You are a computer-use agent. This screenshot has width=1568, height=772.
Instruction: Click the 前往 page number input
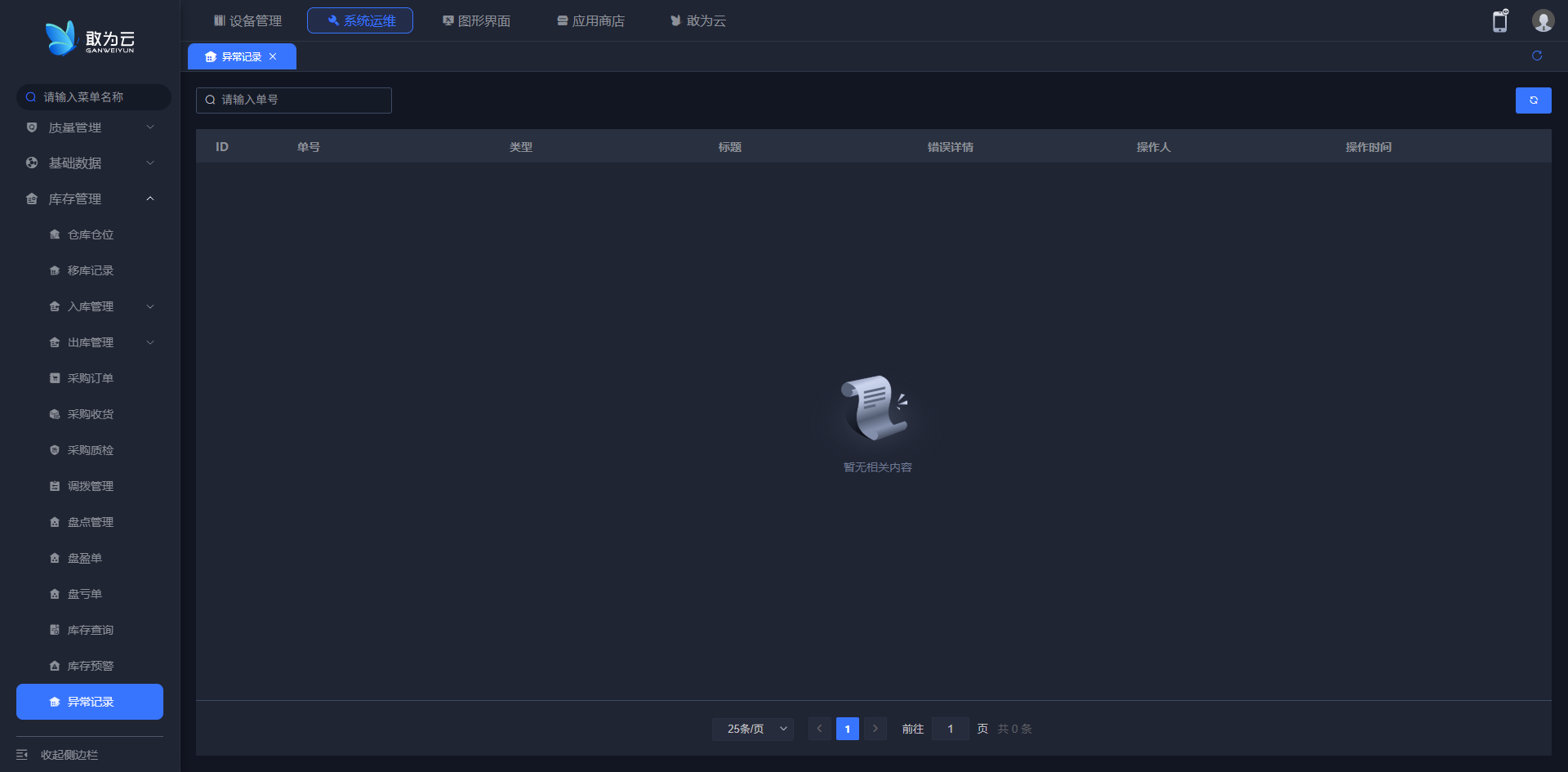(x=951, y=729)
